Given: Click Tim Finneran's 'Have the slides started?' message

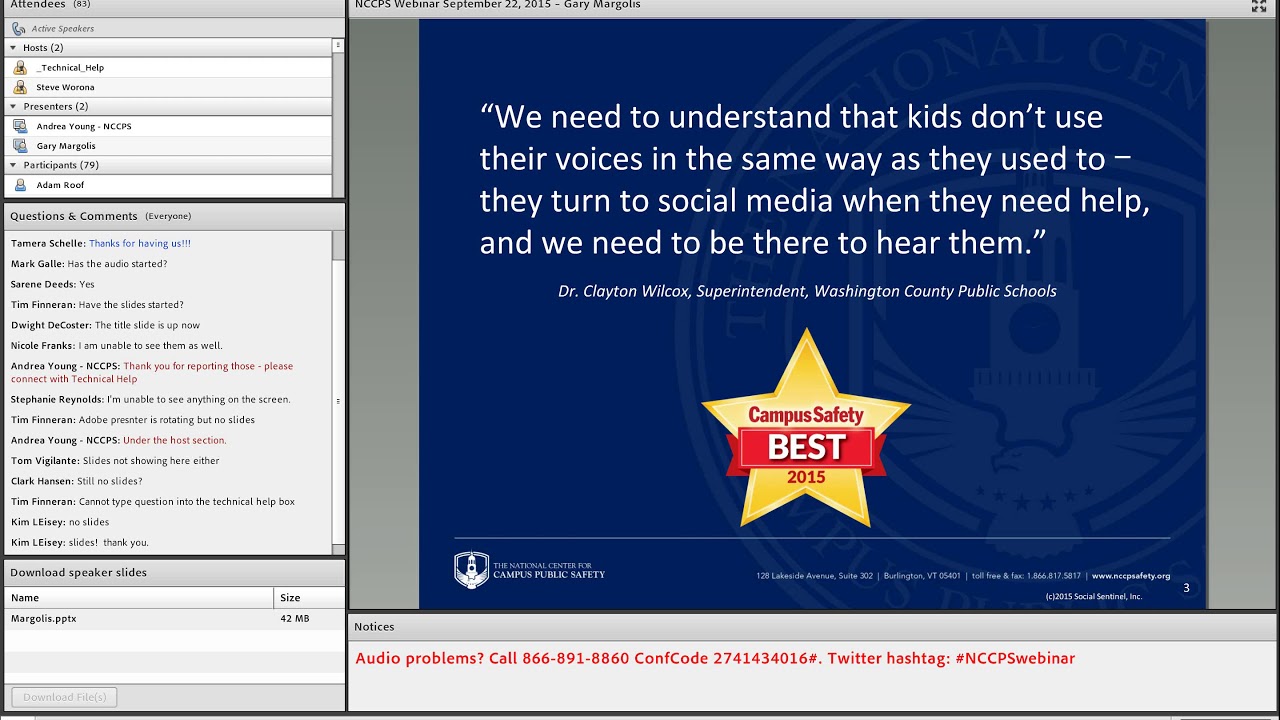Looking at the screenshot, I should tap(97, 305).
